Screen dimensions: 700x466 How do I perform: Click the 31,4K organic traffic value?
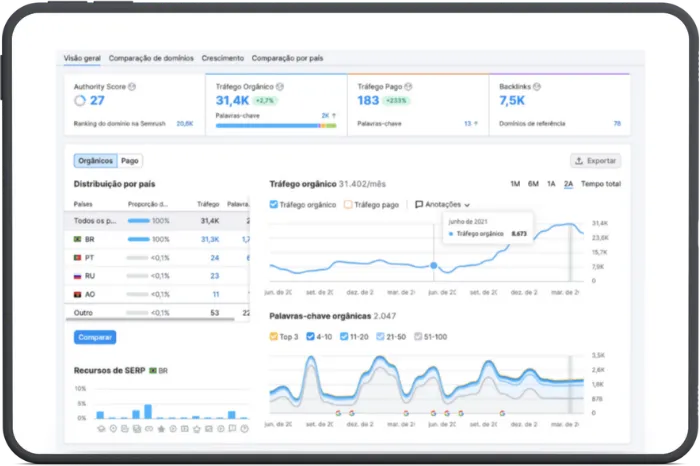click(232, 100)
